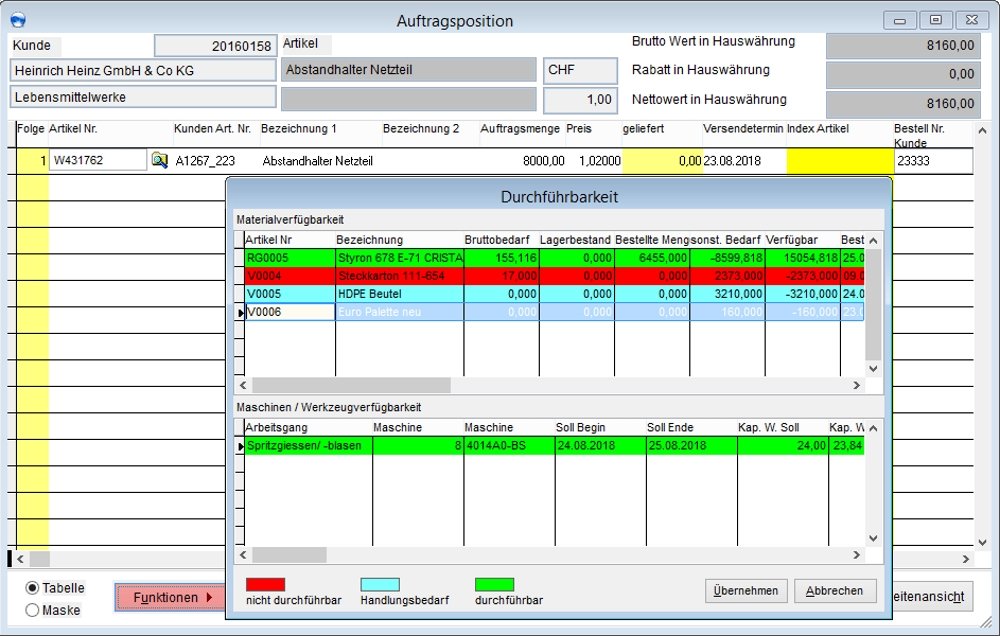
Task: Select the Tabelle radio button
Action: tap(32, 588)
